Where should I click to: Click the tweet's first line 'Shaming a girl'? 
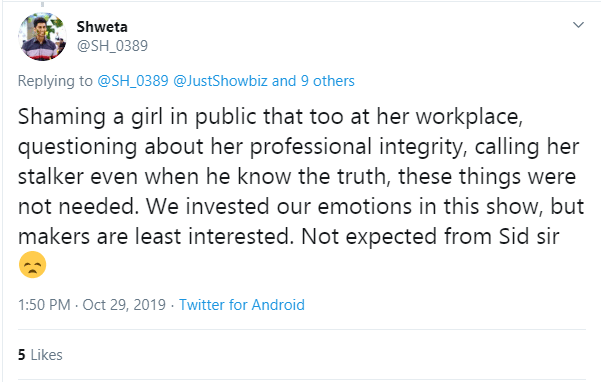coord(91,116)
